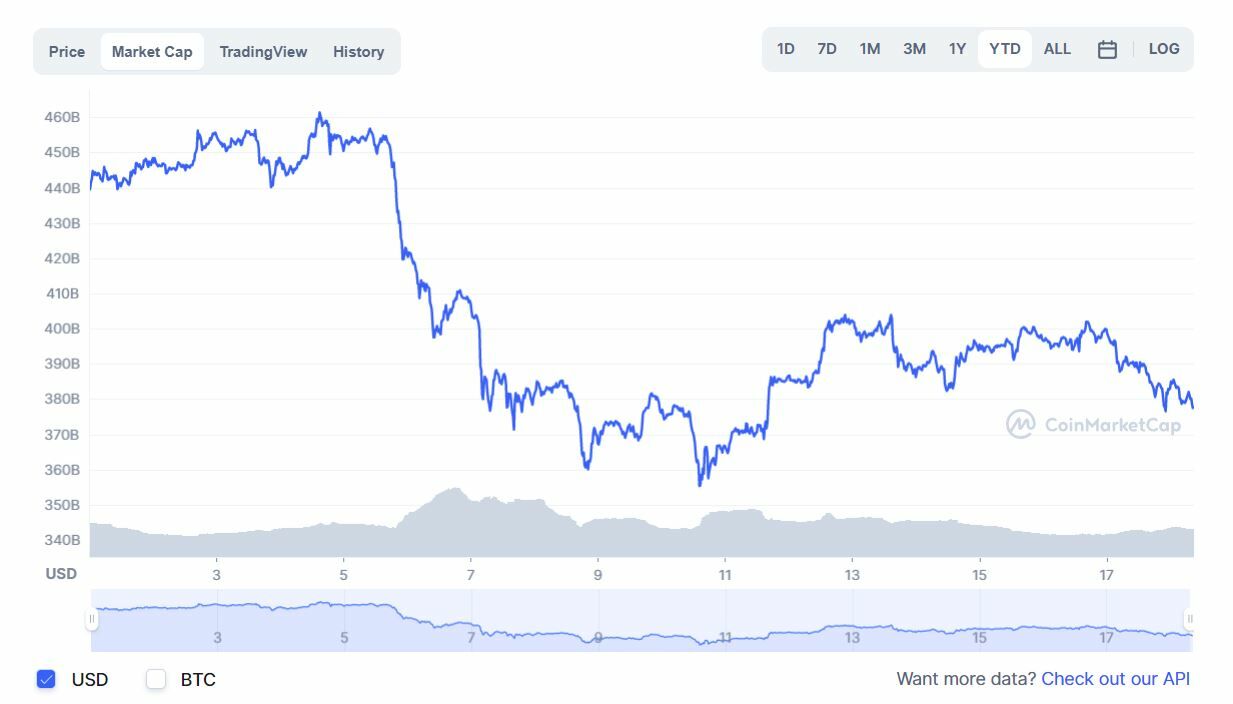Switch to the History tab

click(358, 52)
